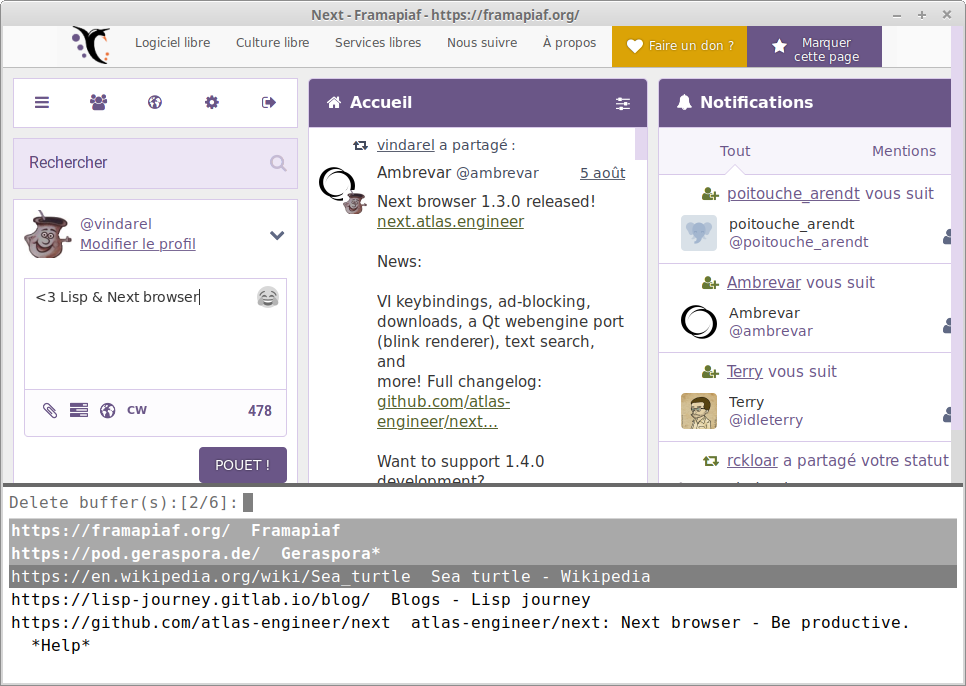This screenshot has height=686, width=966.
Task: Open the next.atlas.engineer link
Action: click(450, 222)
